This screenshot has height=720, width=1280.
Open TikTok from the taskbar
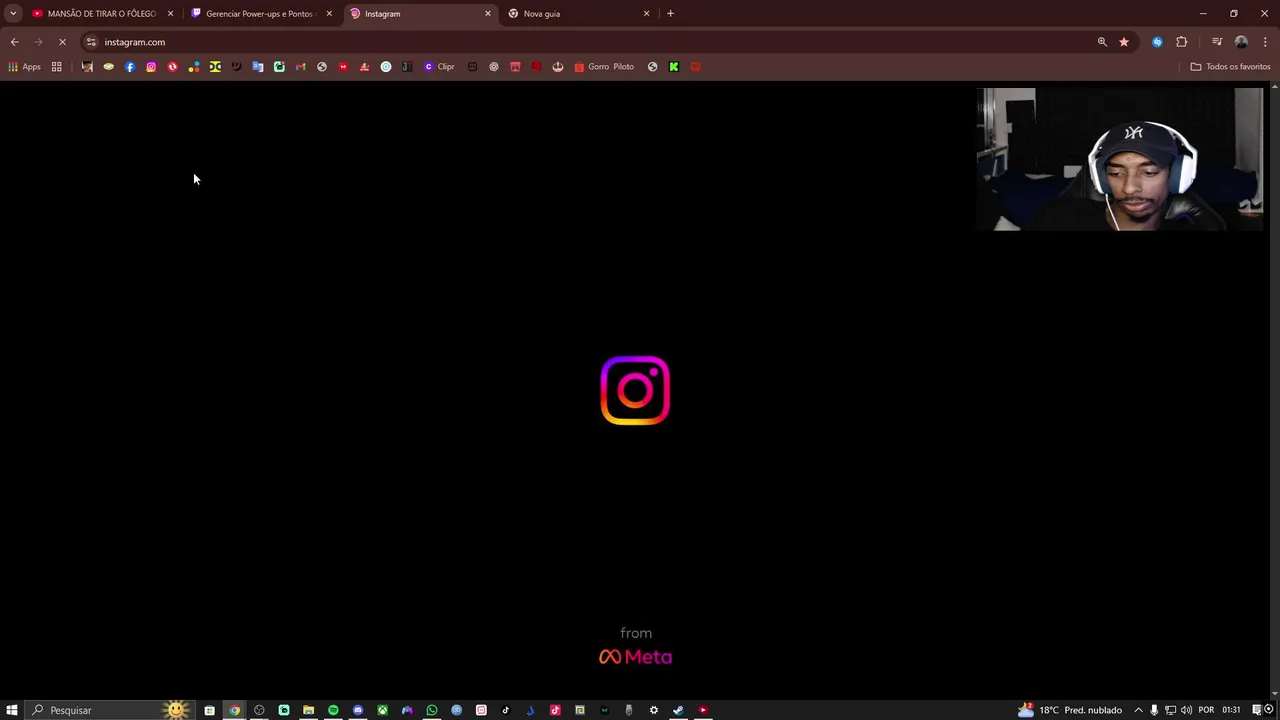(x=506, y=710)
